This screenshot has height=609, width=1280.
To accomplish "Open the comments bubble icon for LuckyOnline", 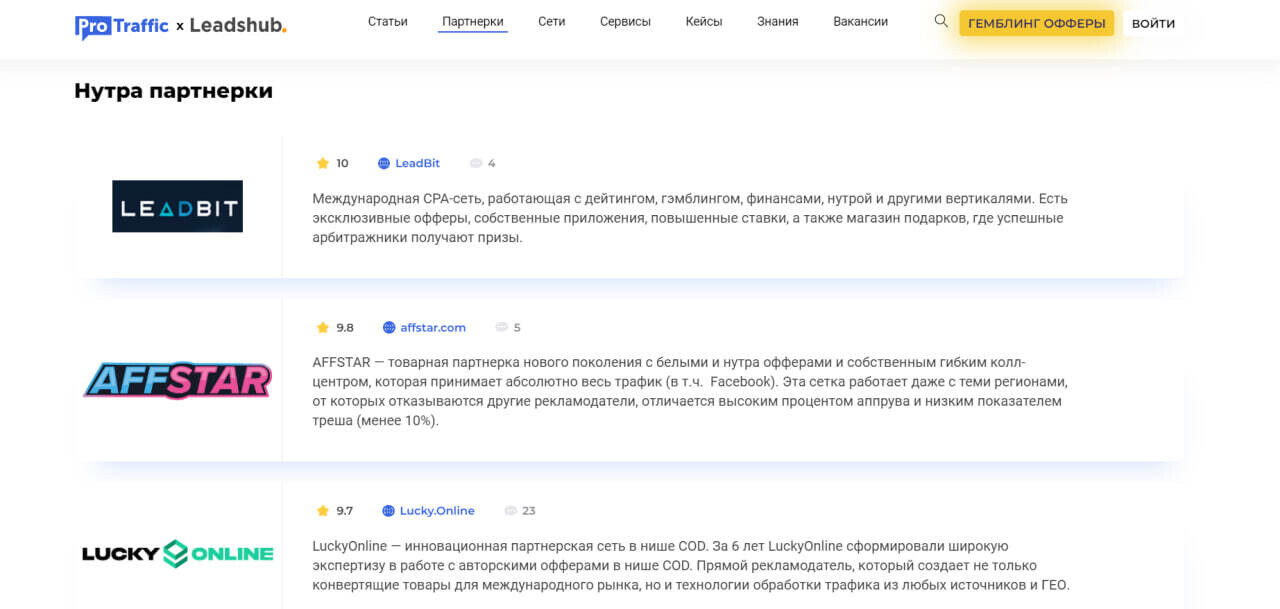I will (511, 511).
